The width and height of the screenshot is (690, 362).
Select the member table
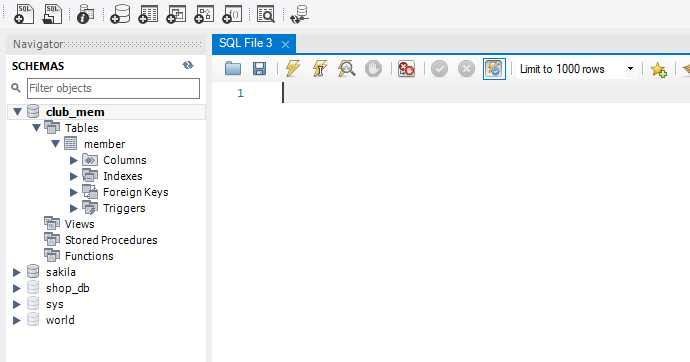coord(105,144)
